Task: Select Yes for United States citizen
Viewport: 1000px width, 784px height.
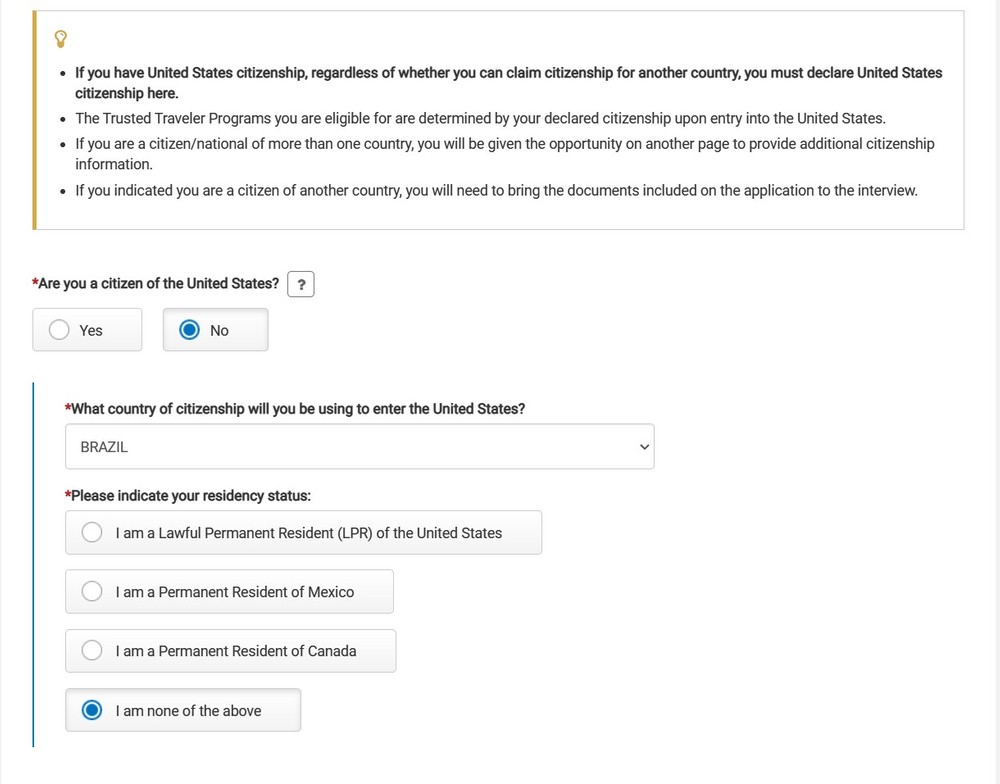Action: pyautogui.click(x=60, y=330)
